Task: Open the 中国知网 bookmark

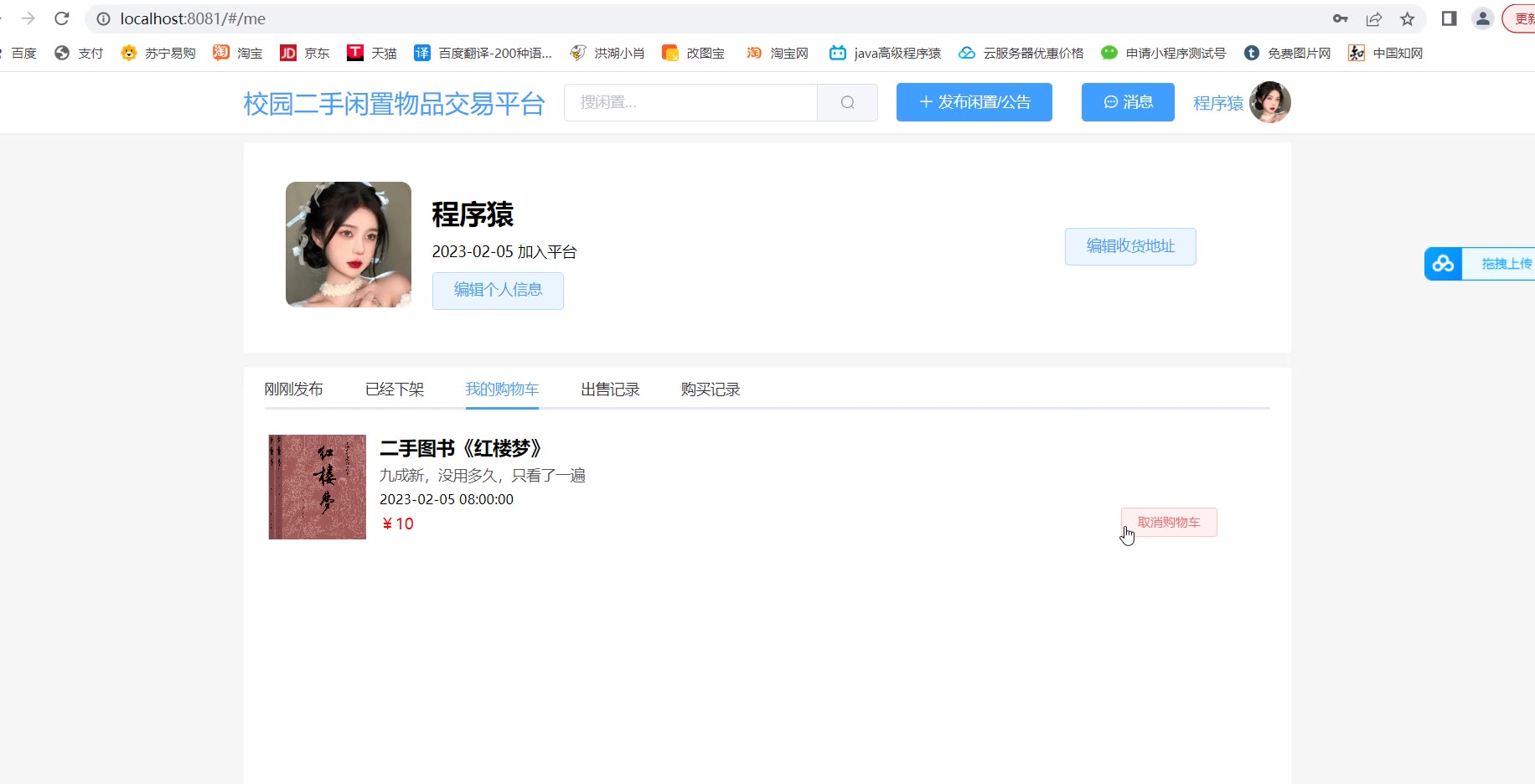Action: coord(1385,53)
